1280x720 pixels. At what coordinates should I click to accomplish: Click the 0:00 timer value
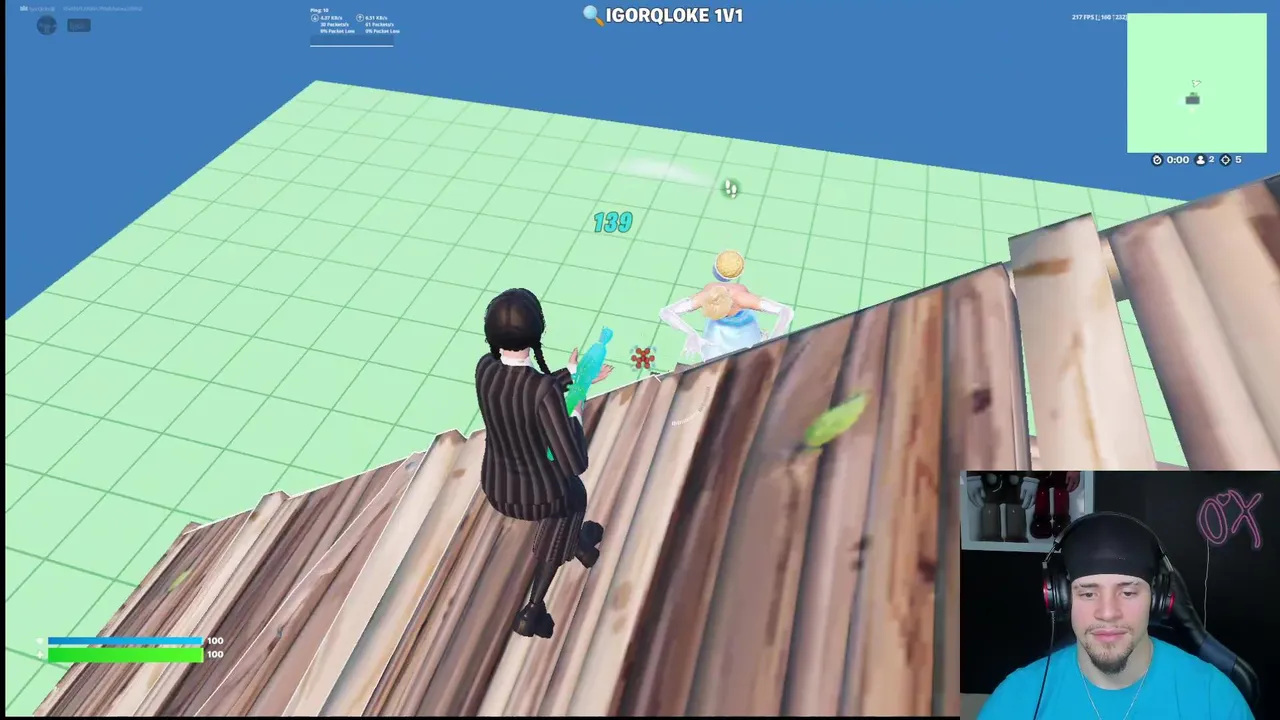[x=1178, y=160]
